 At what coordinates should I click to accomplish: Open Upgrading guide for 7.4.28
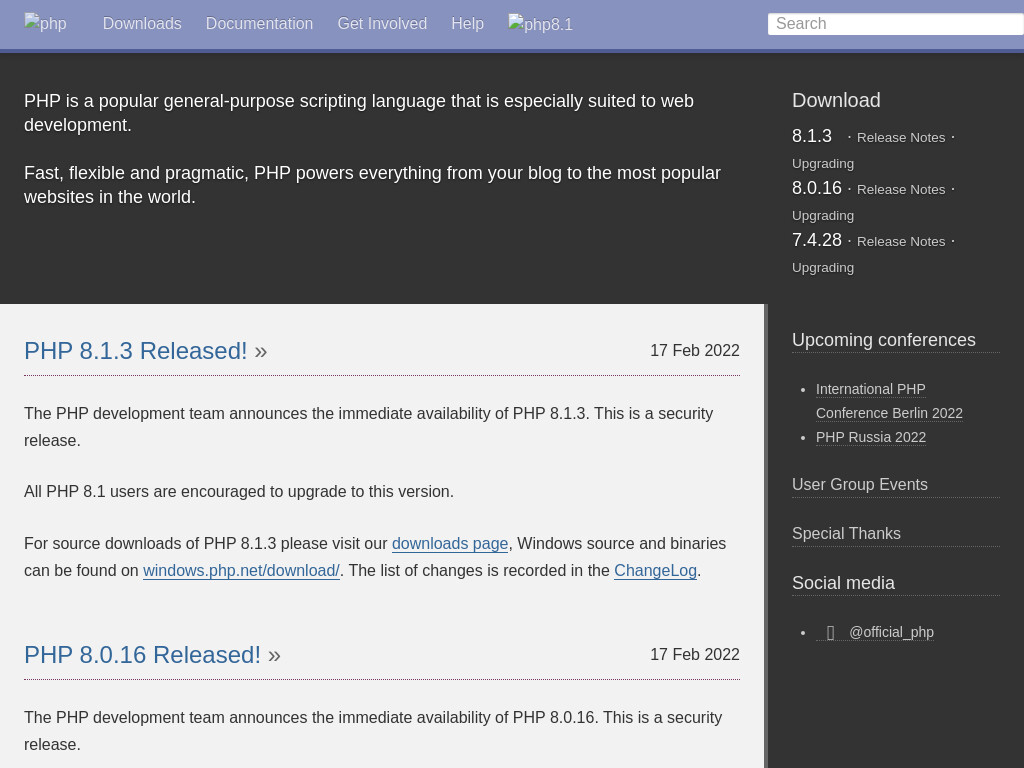point(823,268)
